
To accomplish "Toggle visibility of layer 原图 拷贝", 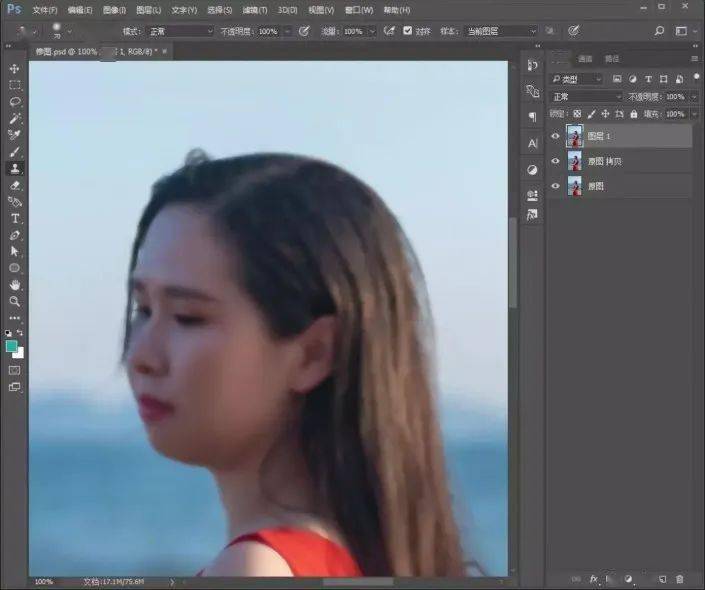I will tap(556, 161).
